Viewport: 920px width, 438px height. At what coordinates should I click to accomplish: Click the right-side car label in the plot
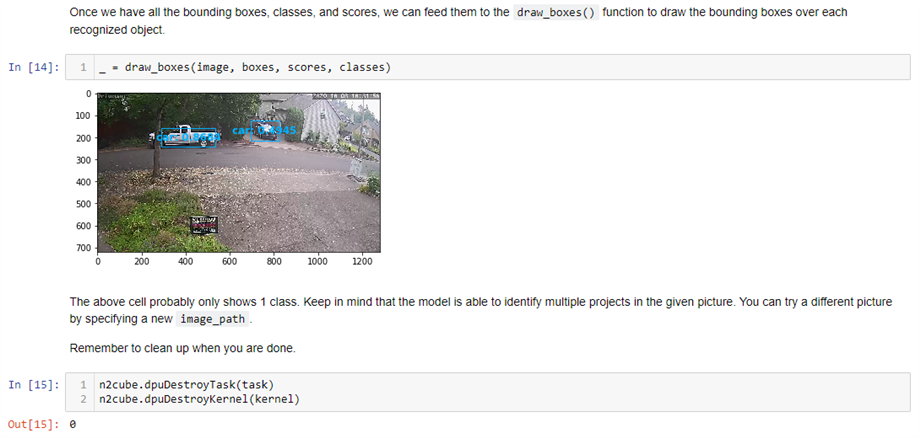pyautogui.click(x=263, y=129)
